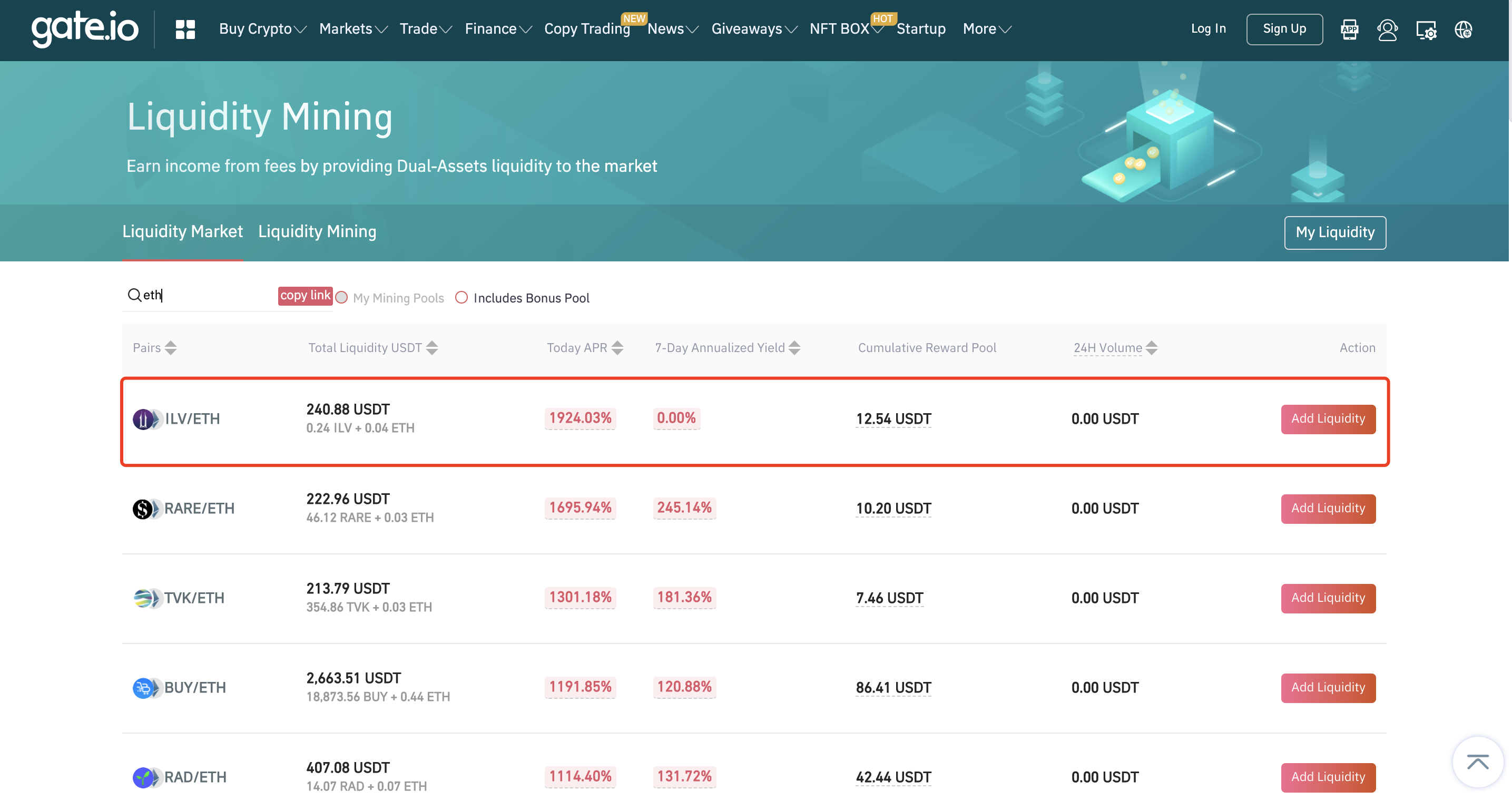The width and height of the screenshot is (1512, 800).
Task: Open the customer support headset icon
Action: 1387,30
